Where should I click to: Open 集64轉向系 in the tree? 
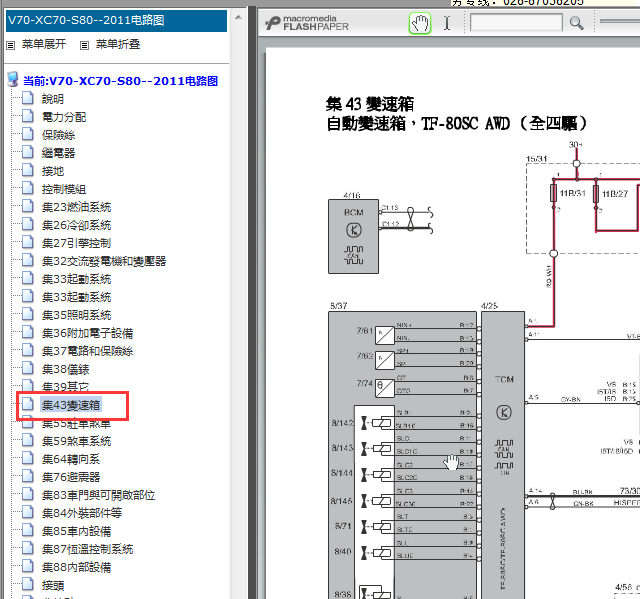click(x=71, y=459)
